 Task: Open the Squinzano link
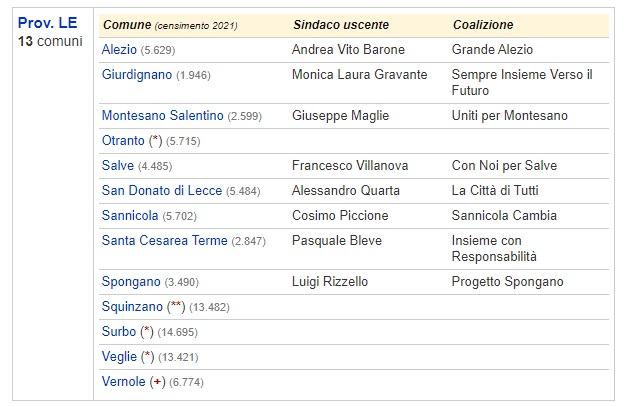pyautogui.click(x=133, y=306)
